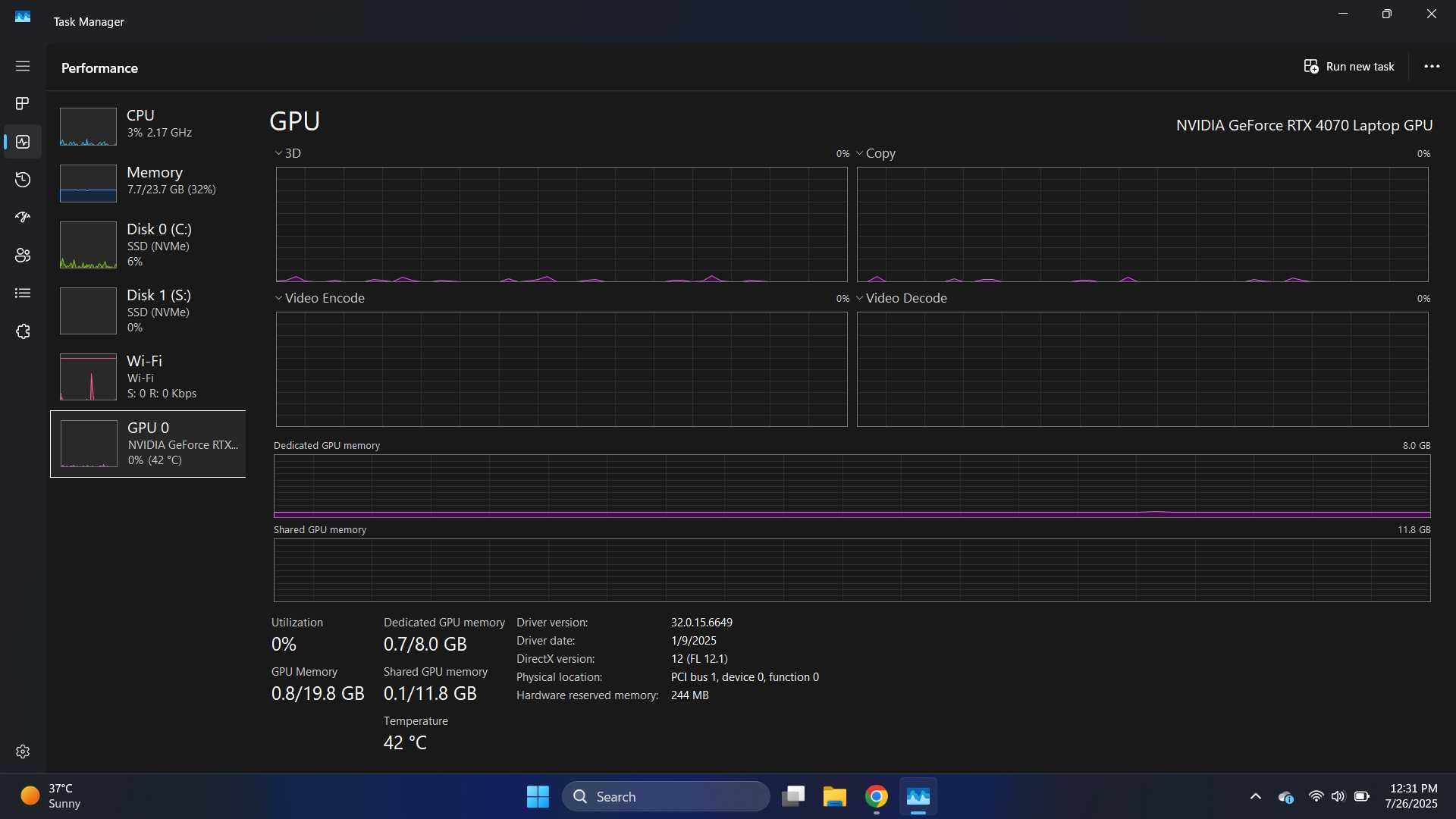This screenshot has width=1456, height=819.
Task: Open the volume speaker tray icon
Action: point(1338,796)
